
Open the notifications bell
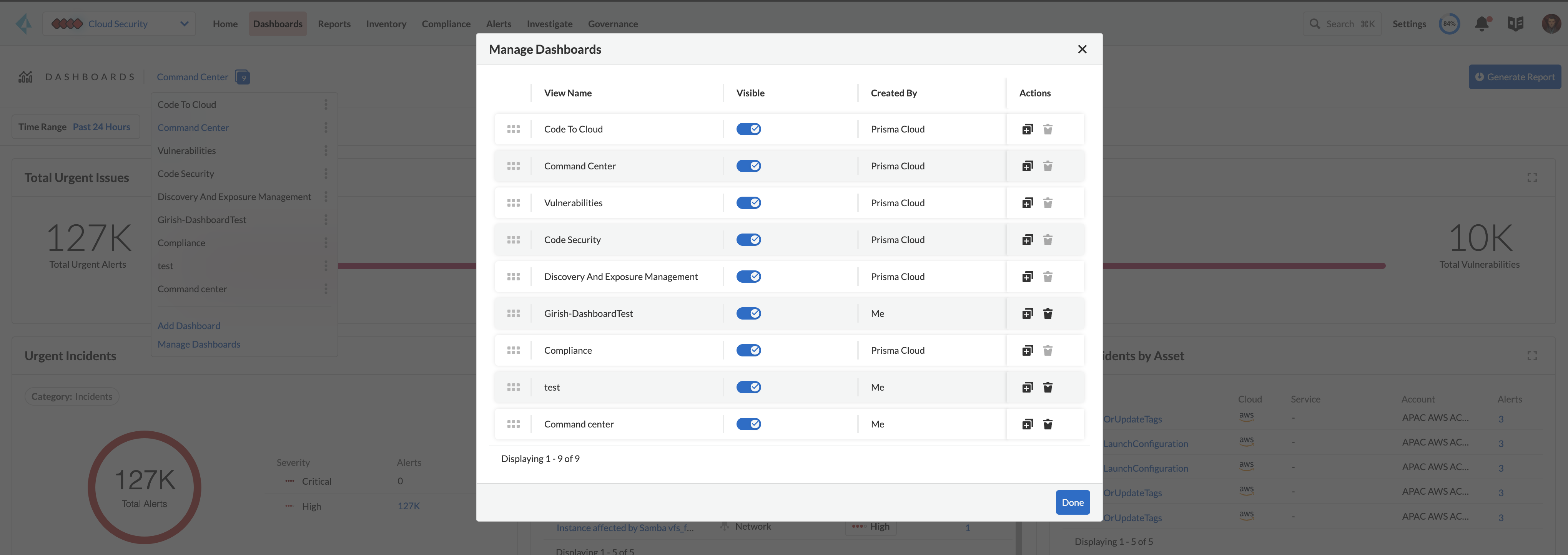pos(1482,24)
